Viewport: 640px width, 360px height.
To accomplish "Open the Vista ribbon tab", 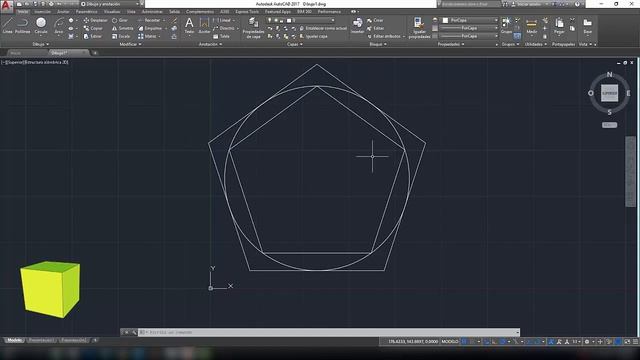I will coord(131,12).
